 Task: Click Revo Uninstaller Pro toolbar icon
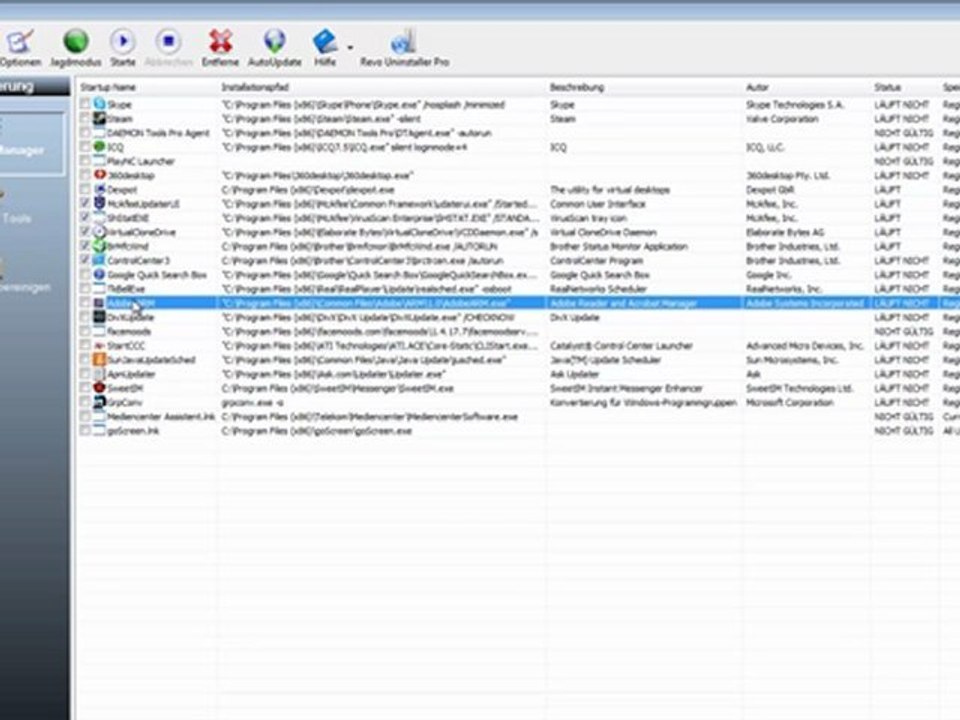(x=403, y=41)
